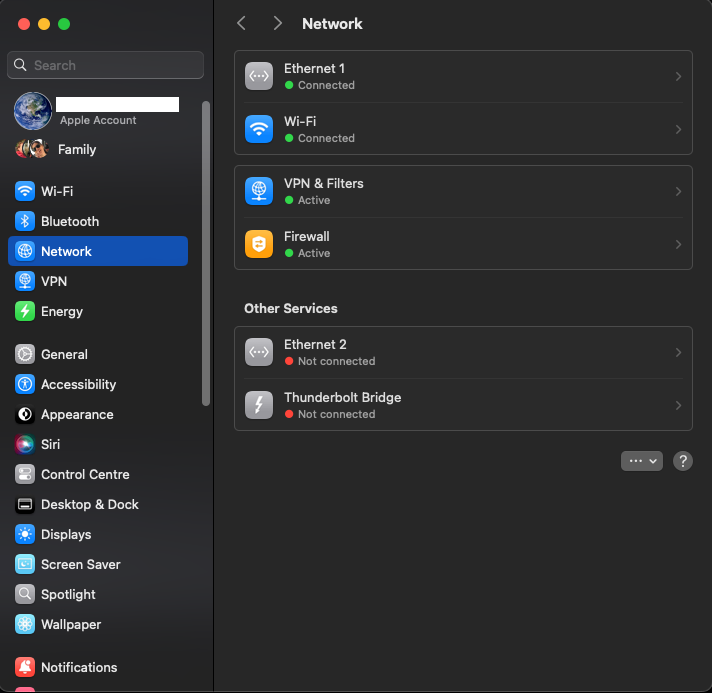This screenshot has width=712, height=693.
Task: Open the Screen Saver label
Action: [81, 564]
